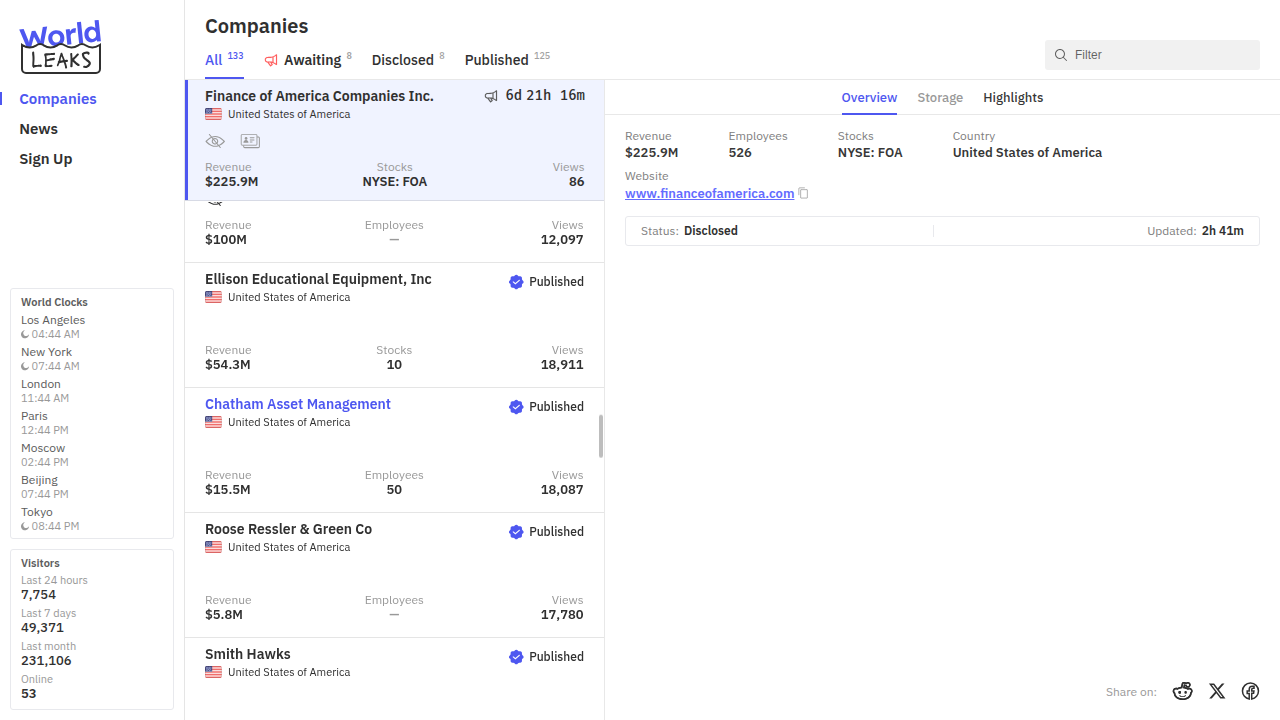Viewport: 1280px width, 720px height.
Task: Go to News in the sidebar
Action: pyautogui.click(x=39, y=129)
